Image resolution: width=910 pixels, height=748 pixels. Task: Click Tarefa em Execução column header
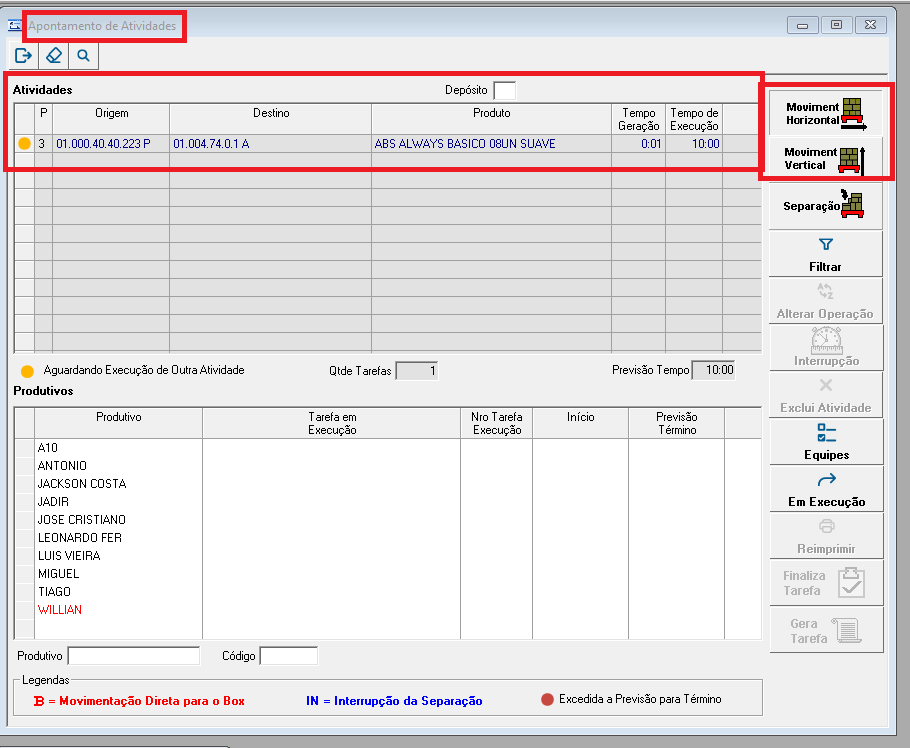331,423
